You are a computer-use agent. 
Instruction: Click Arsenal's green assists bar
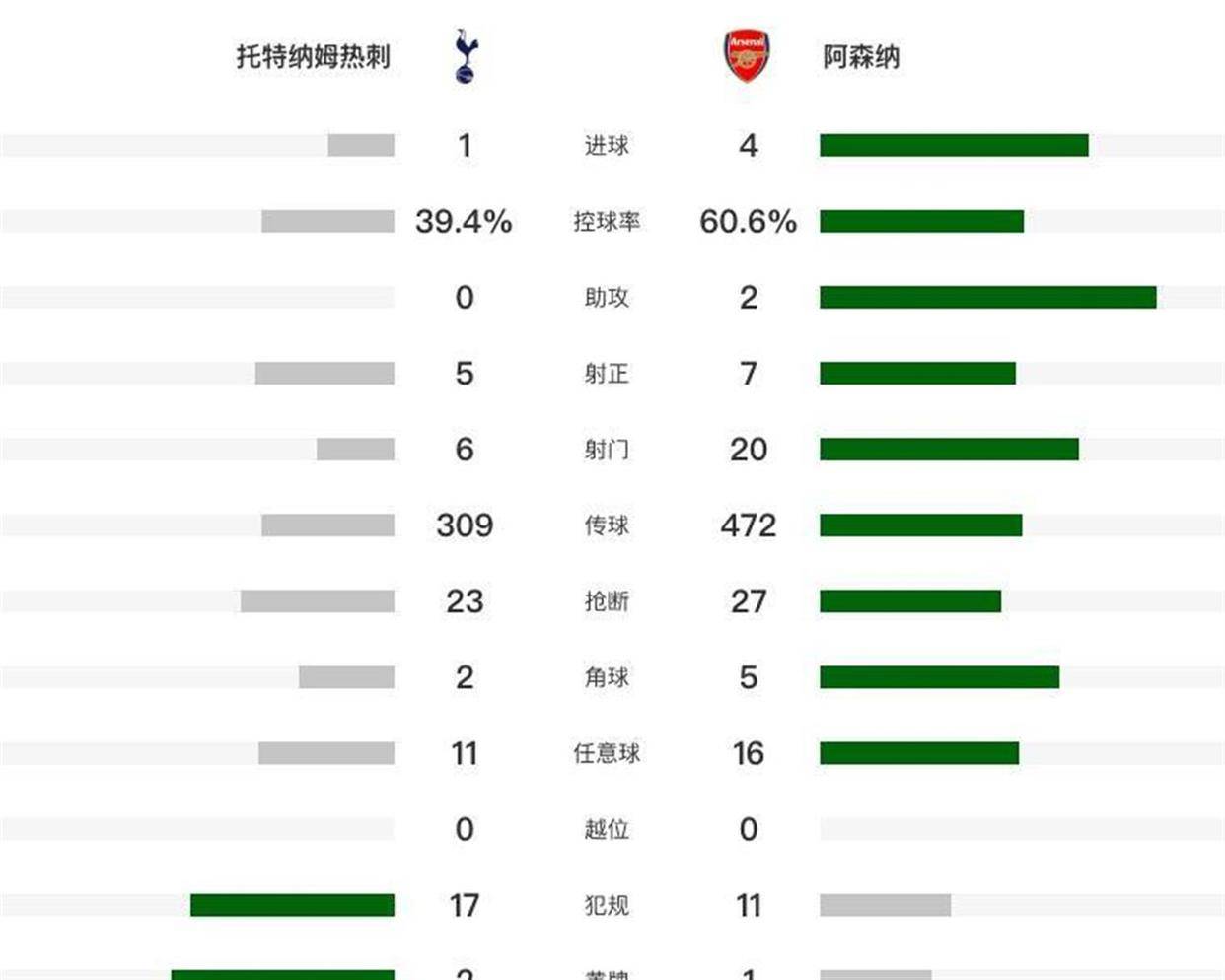987,298
